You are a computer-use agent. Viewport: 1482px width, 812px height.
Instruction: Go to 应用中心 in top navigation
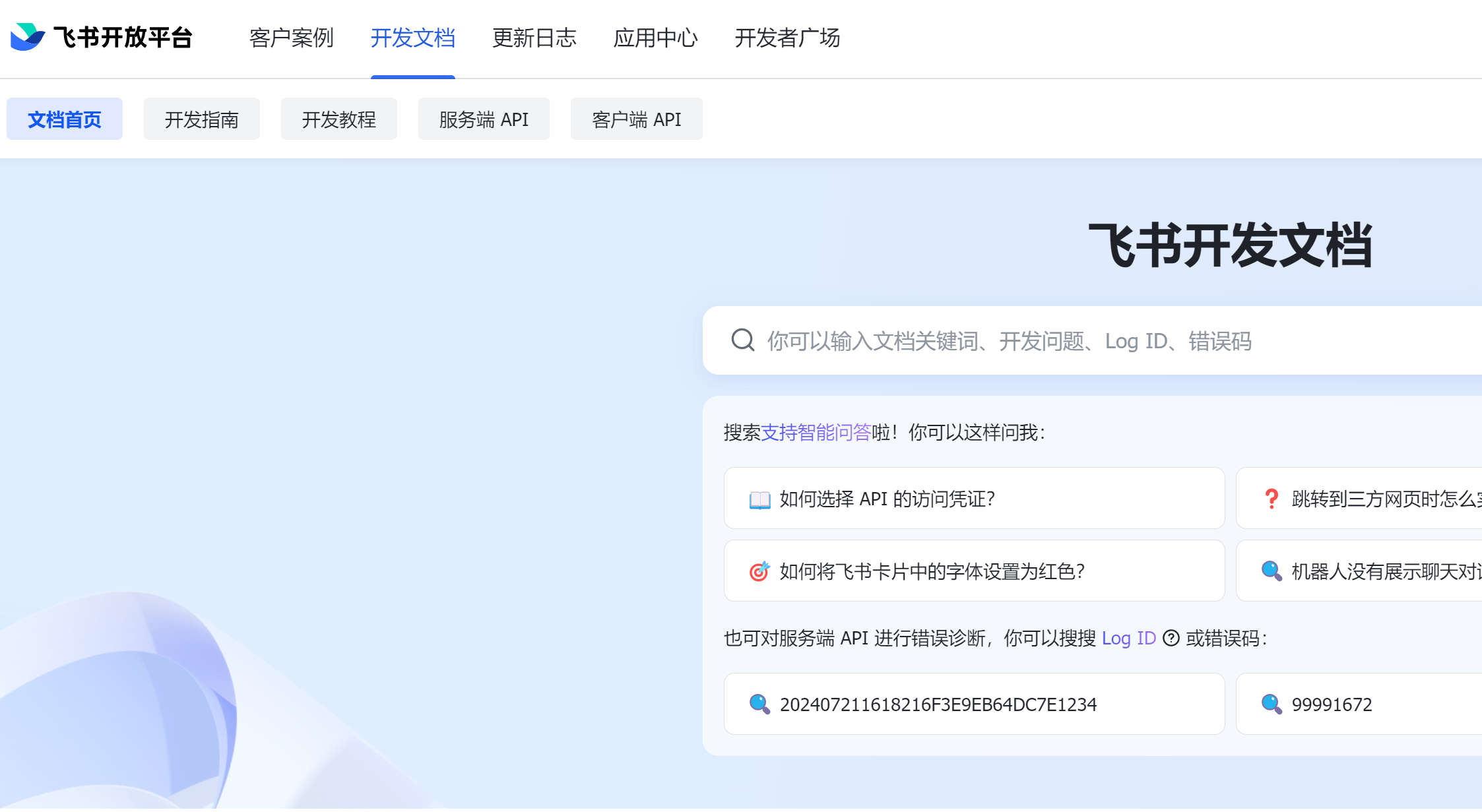coord(655,38)
